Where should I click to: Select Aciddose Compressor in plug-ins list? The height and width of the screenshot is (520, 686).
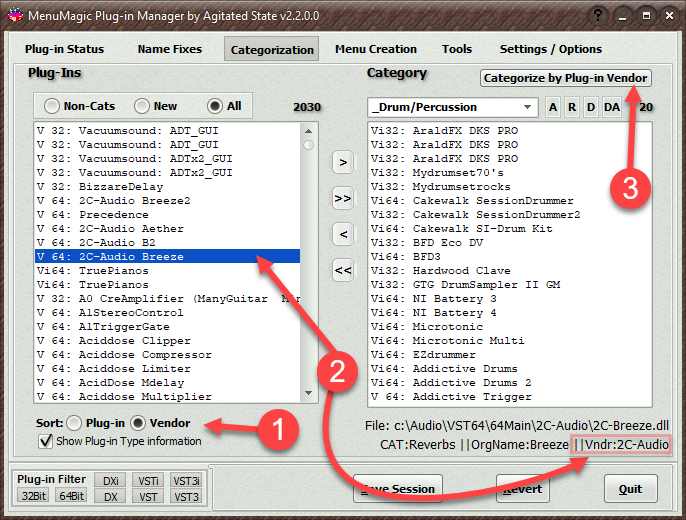(168, 355)
